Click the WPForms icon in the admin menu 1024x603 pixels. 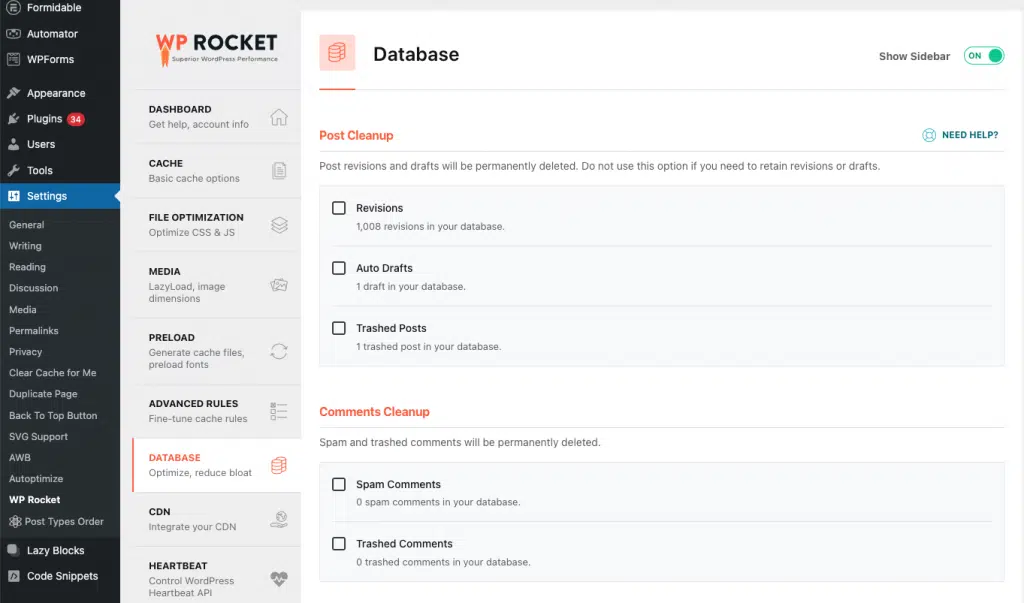[x=13, y=59]
